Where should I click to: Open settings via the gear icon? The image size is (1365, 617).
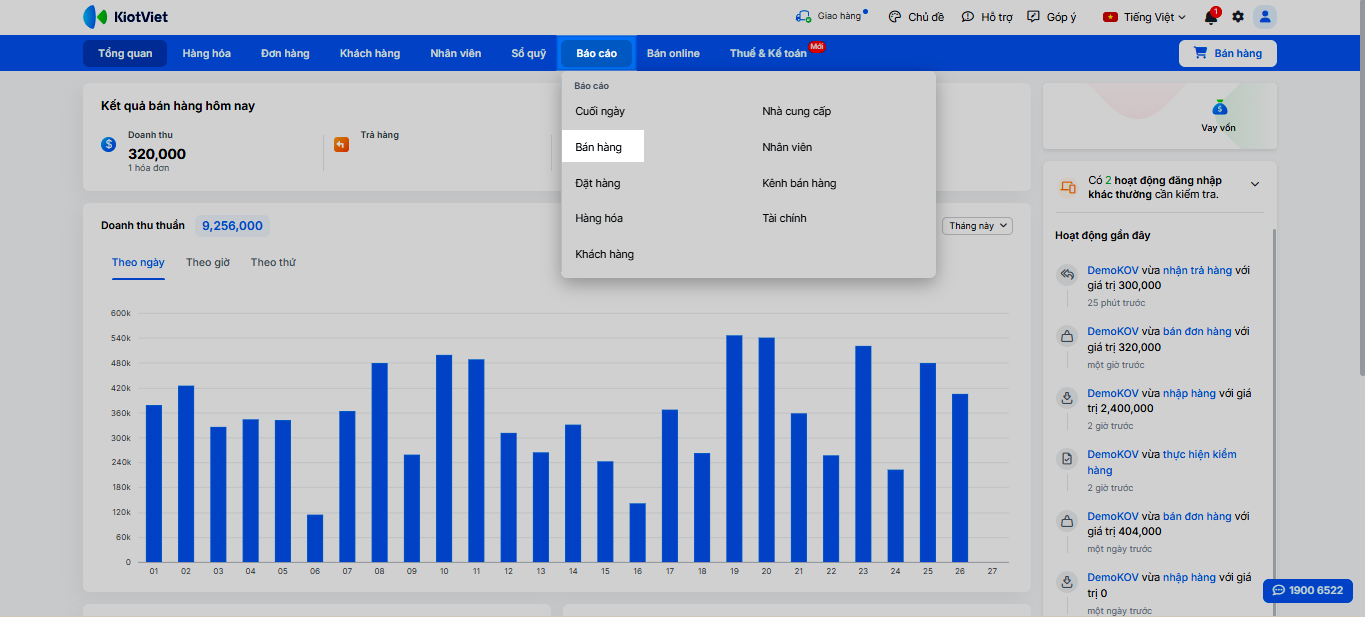coord(1238,17)
